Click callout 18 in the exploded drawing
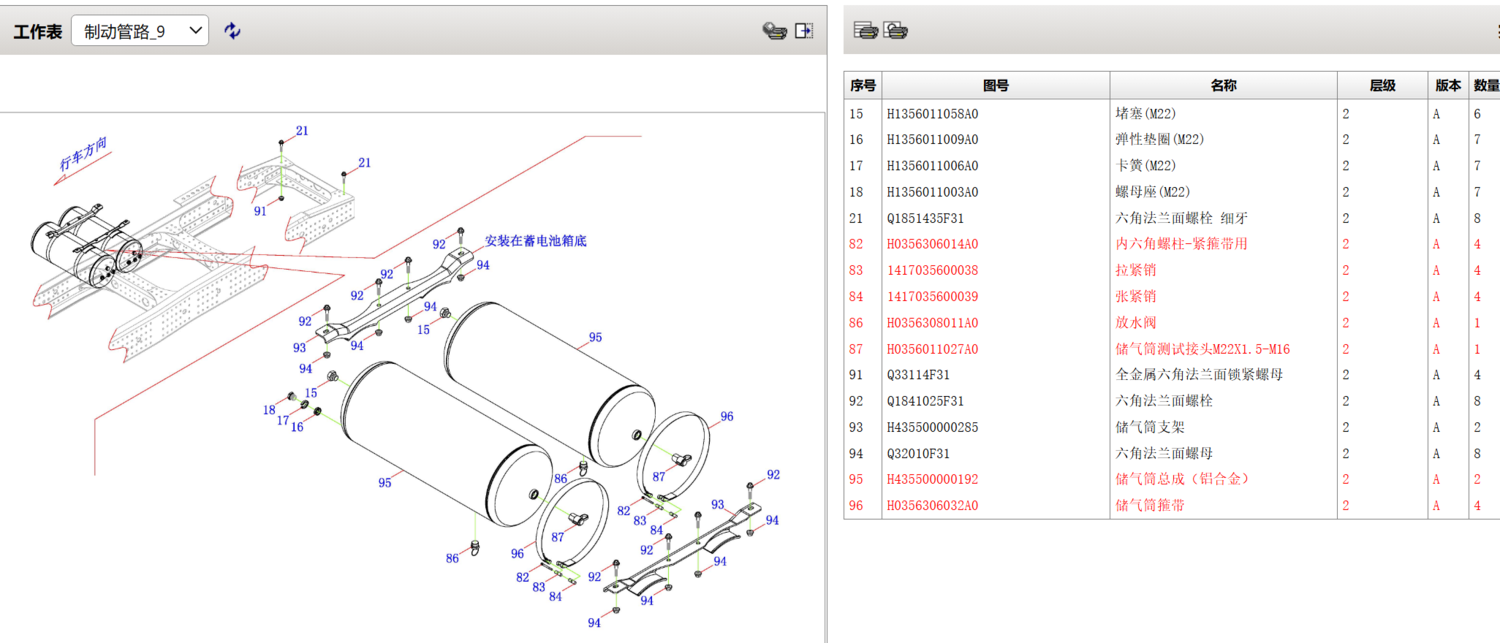 pyautogui.click(x=268, y=410)
